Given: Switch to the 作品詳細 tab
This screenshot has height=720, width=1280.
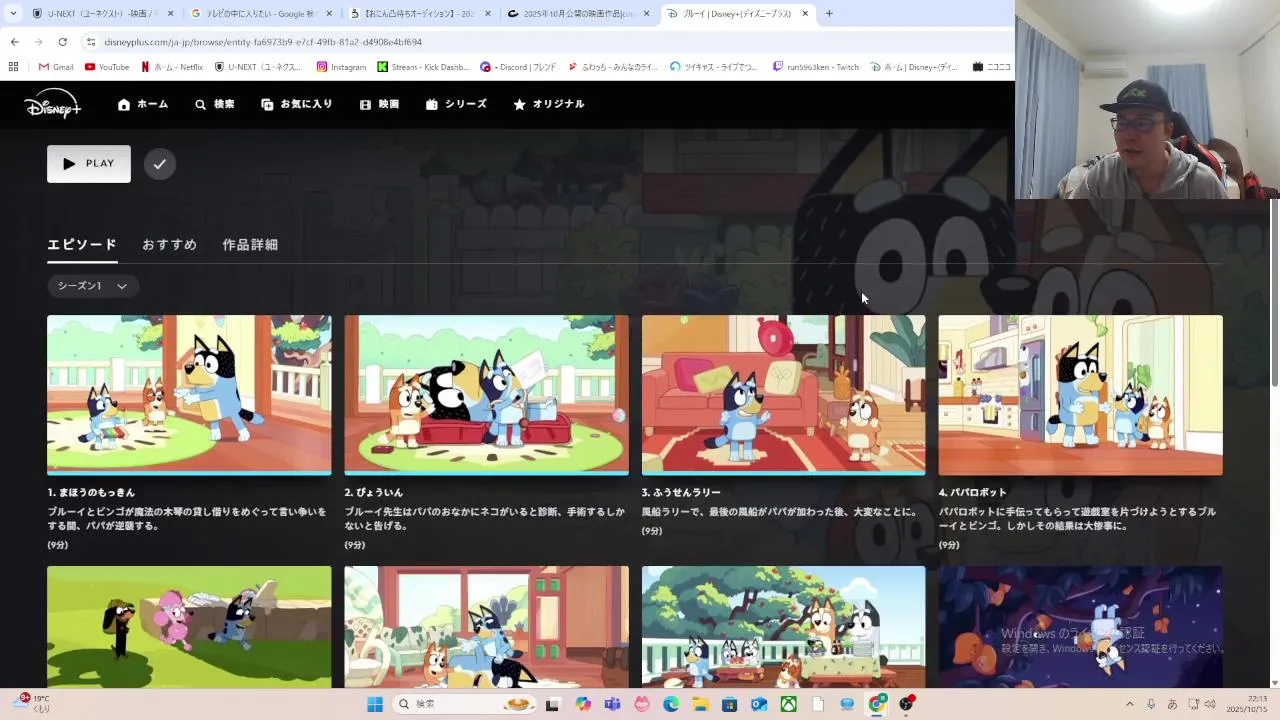Looking at the screenshot, I should (x=250, y=244).
